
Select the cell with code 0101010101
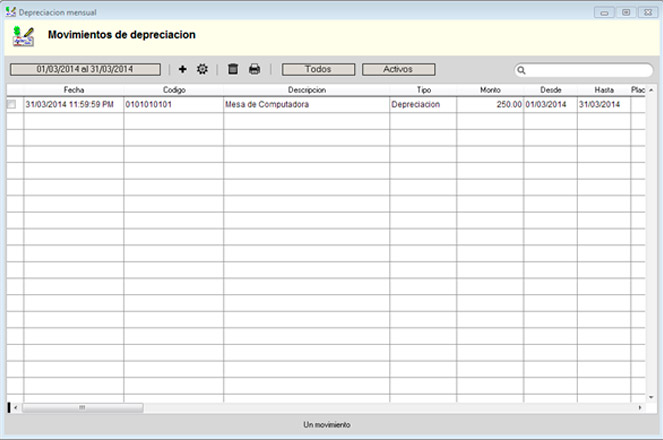pyautogui.click(x=174, y=104)
